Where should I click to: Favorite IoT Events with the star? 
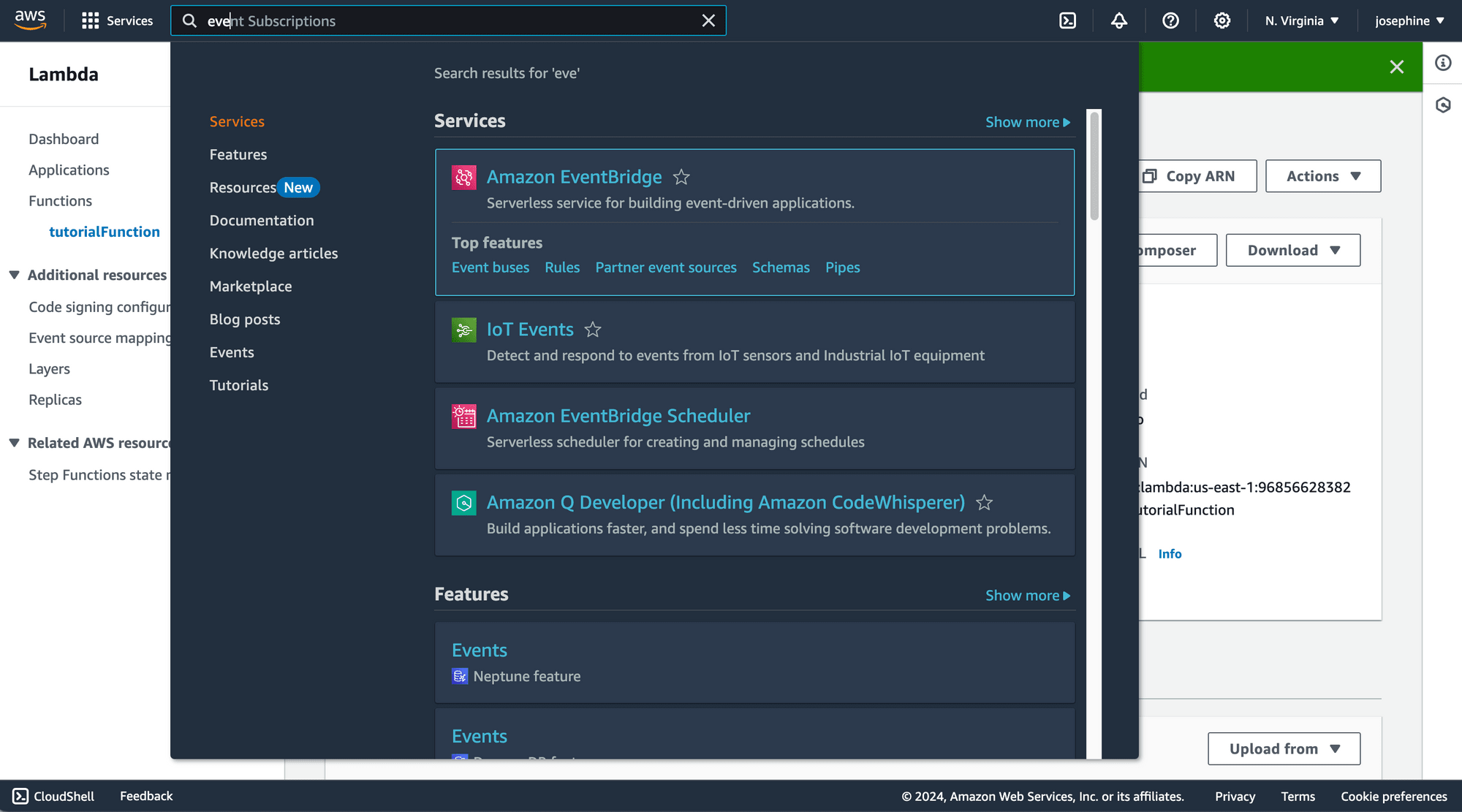point(593,330)
